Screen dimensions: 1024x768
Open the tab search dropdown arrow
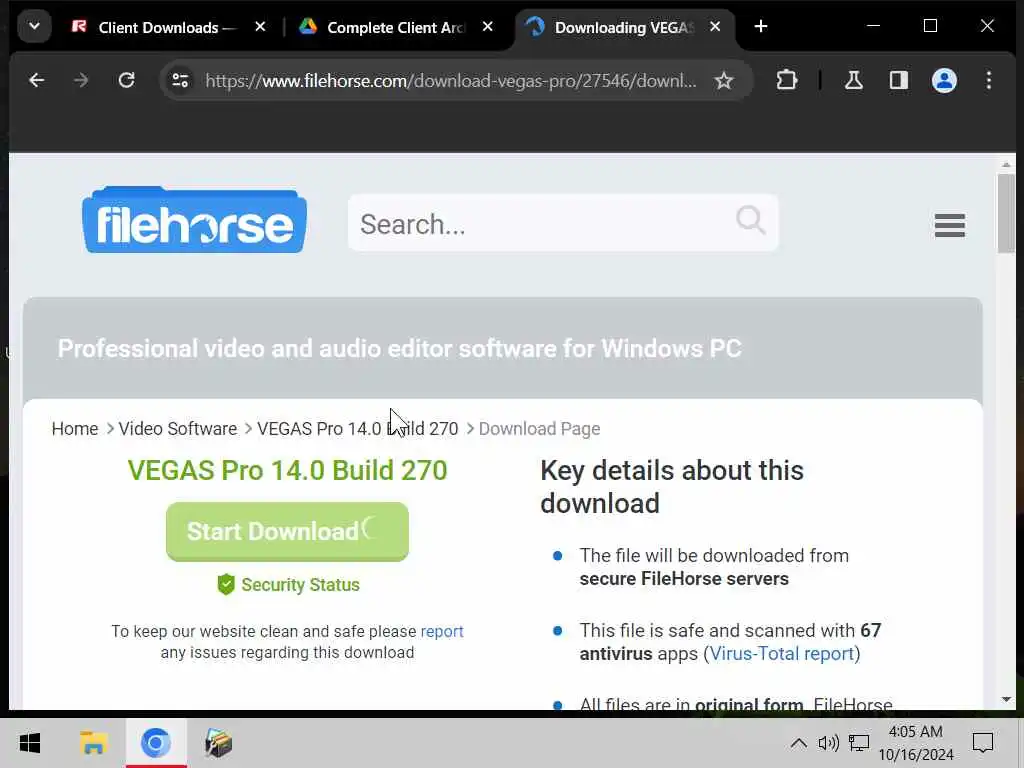pos(35,27)
